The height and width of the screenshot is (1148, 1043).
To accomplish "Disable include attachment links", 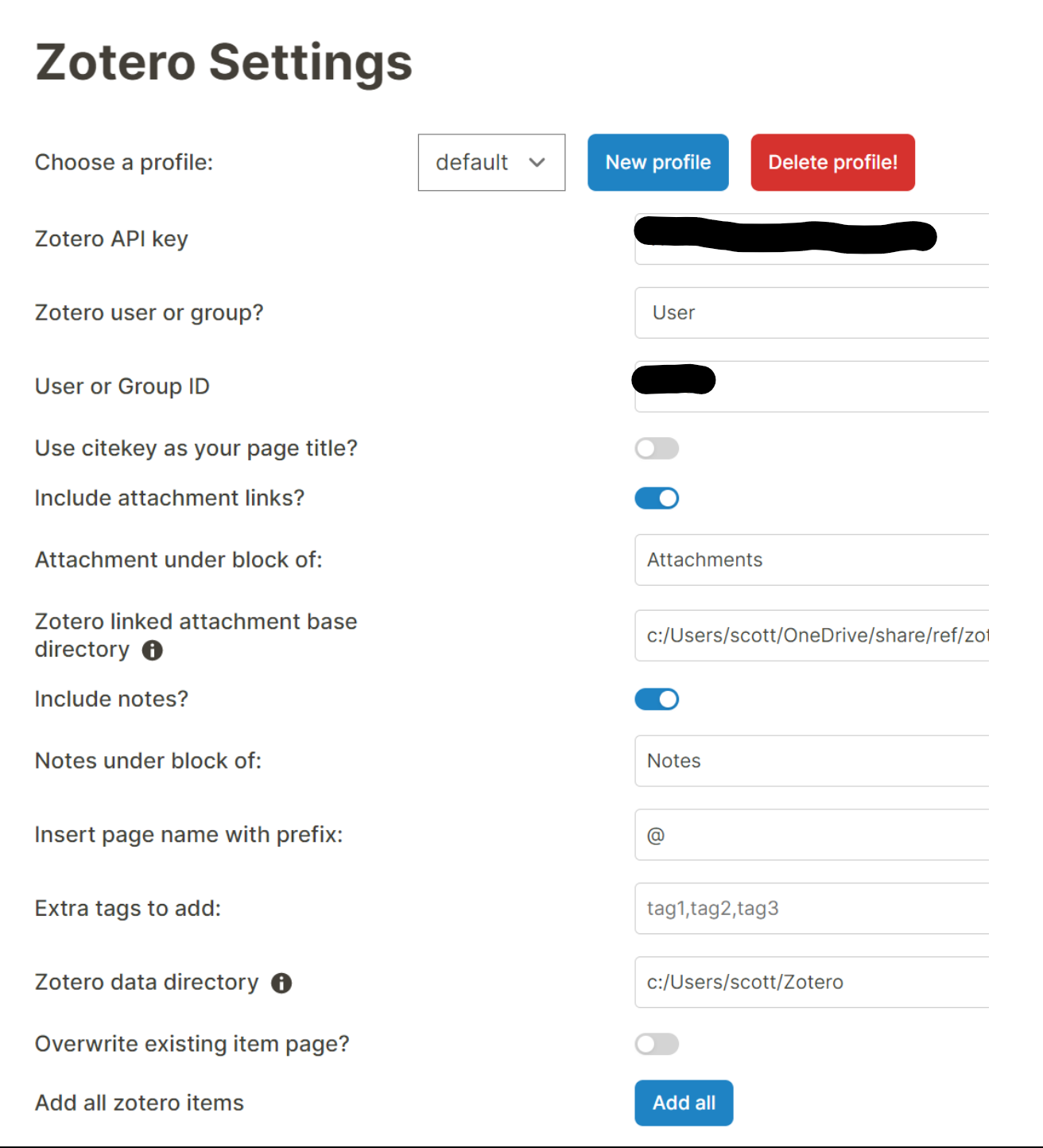I will point(657,498).
